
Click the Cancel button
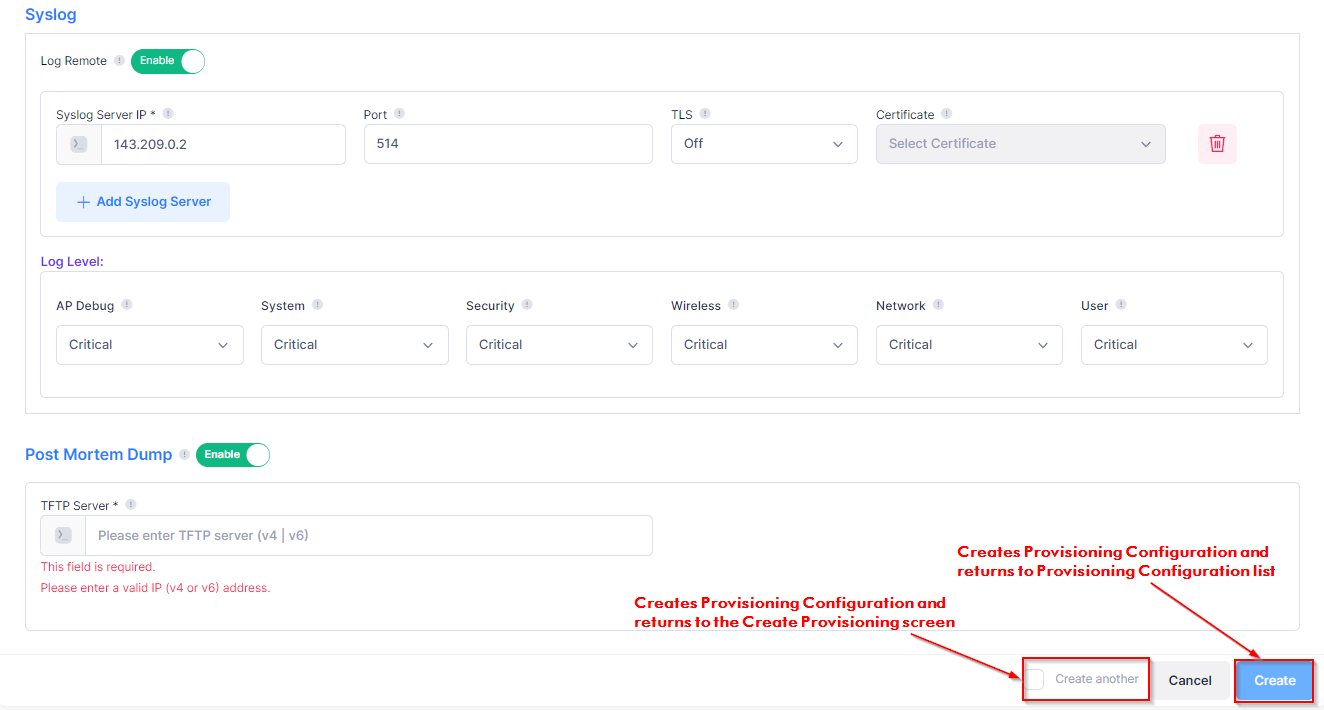[1190, 680]
